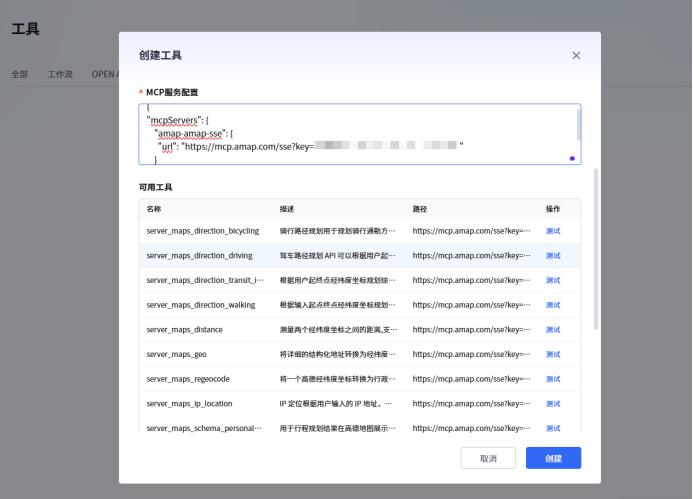Viewport: 693px width, 499px height.
Task: Click the "mcpServers" line in the config
Action: [177, 121]
